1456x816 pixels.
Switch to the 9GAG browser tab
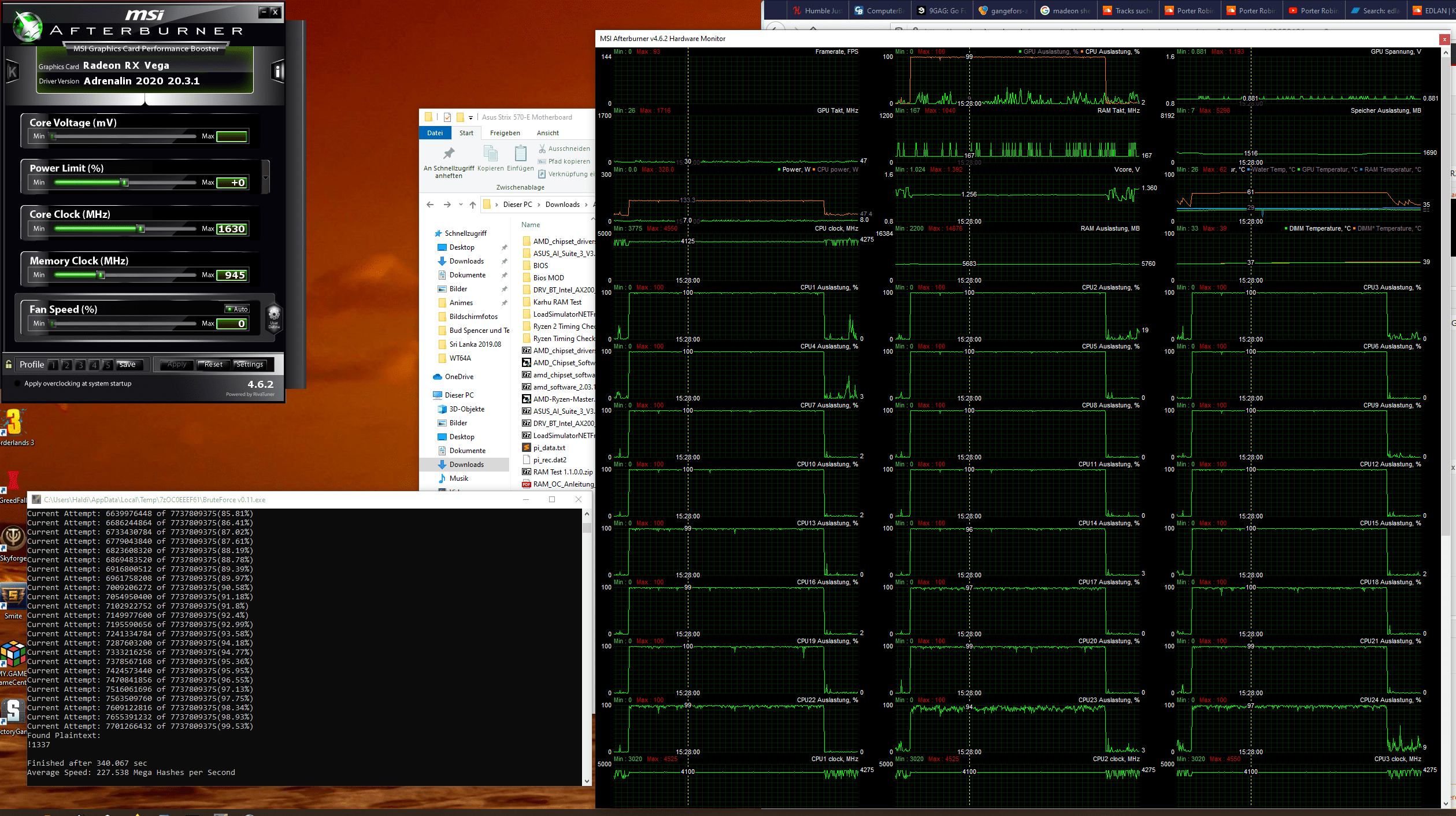[942, 10]
